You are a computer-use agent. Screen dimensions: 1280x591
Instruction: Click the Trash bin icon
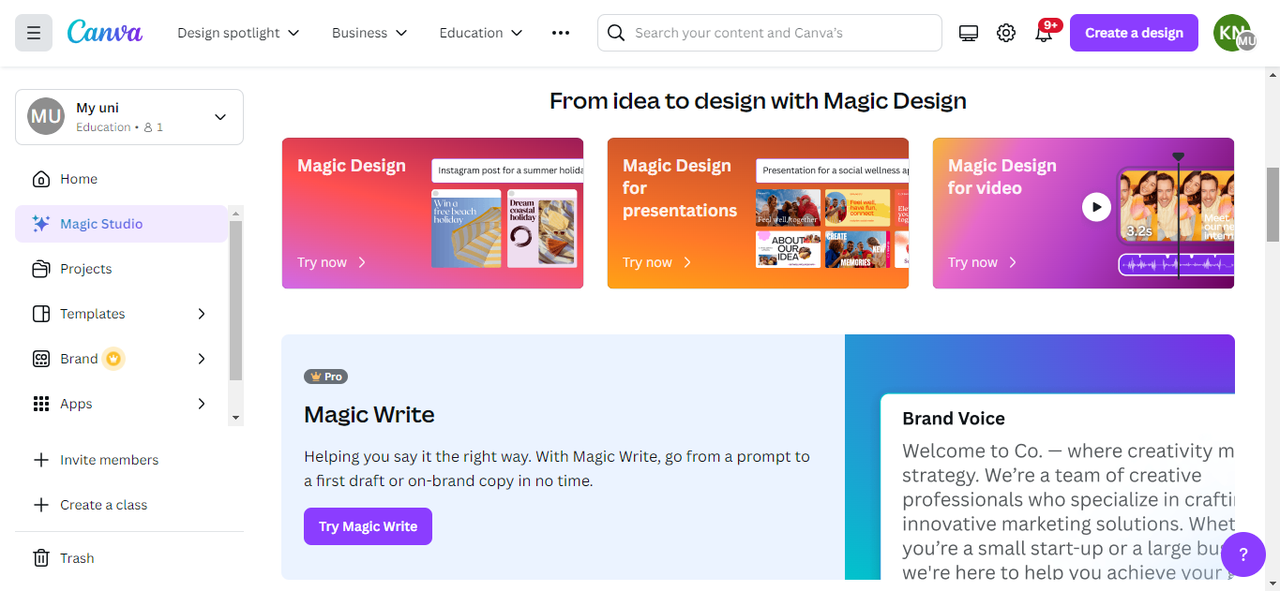point(41,558)
